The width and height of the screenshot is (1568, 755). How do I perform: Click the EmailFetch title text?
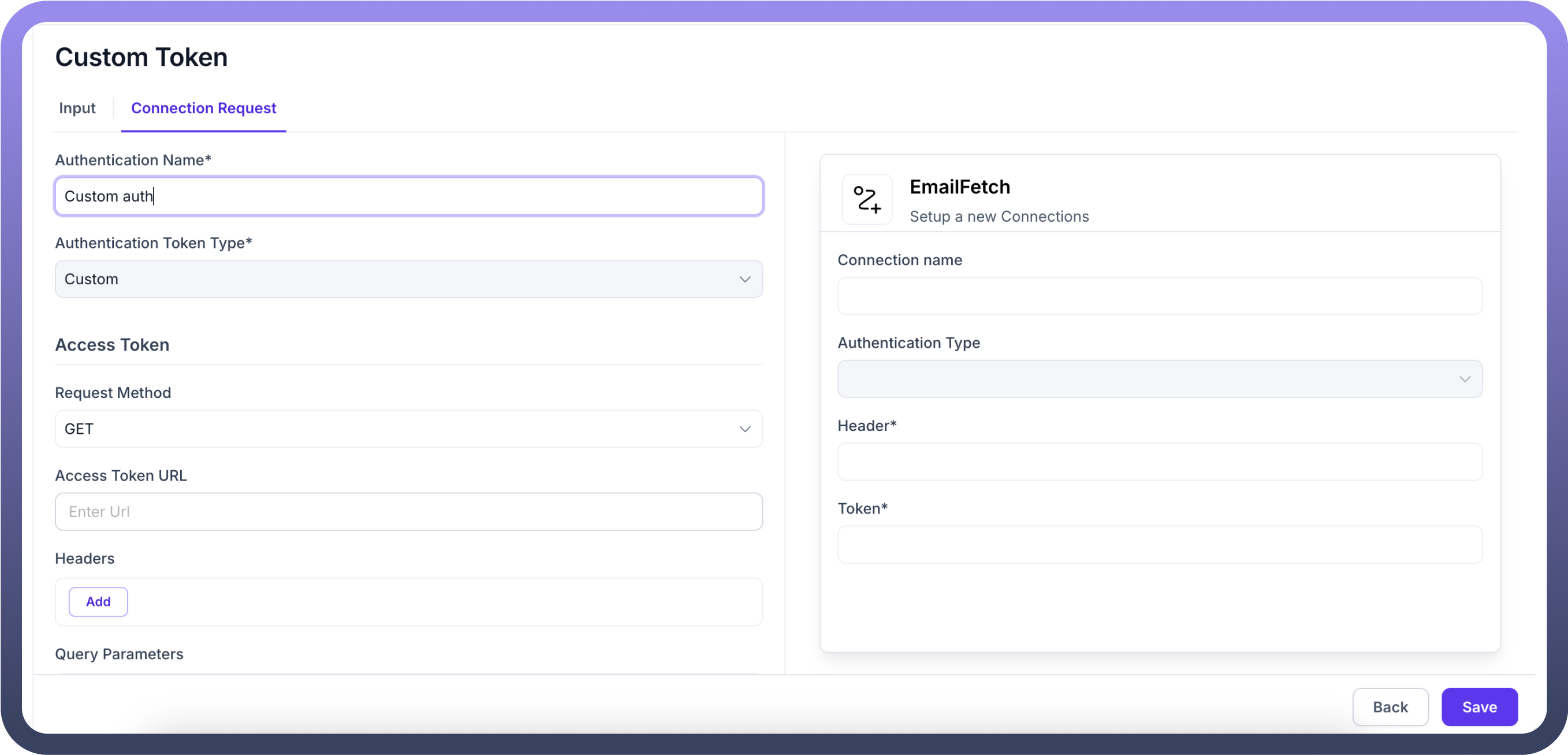pyautogui.click(x=959, y=187)
